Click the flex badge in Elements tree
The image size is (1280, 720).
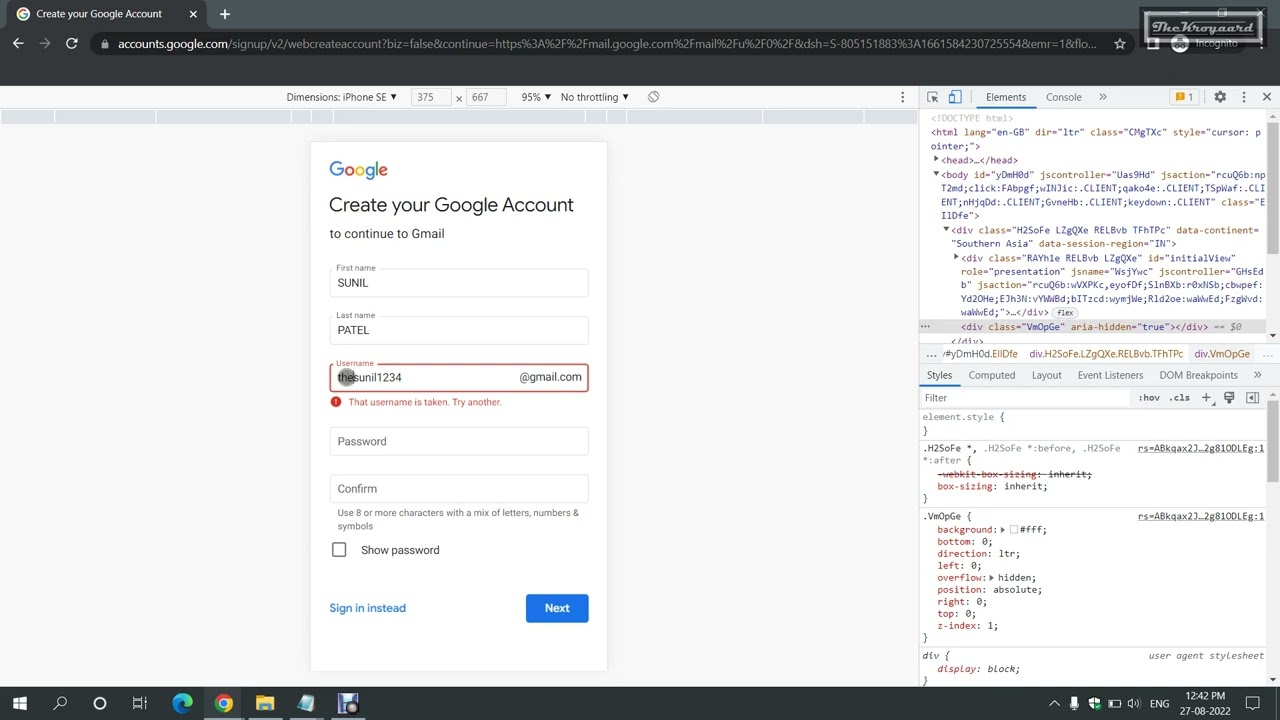1065,313
